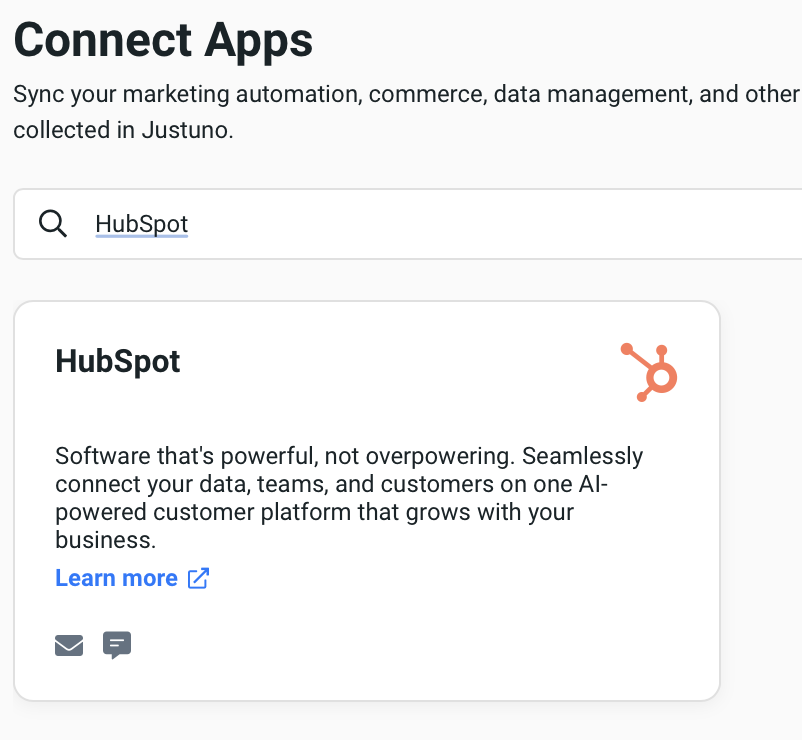802x740 pixels.
Task: Click the HubSpot text in search box
Action: point(142,224)
